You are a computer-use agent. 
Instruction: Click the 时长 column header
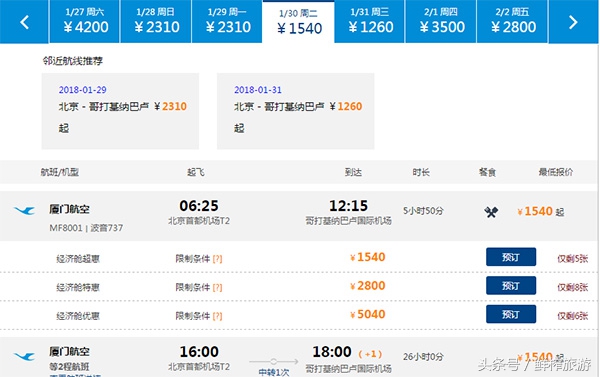tap(421, 172)
